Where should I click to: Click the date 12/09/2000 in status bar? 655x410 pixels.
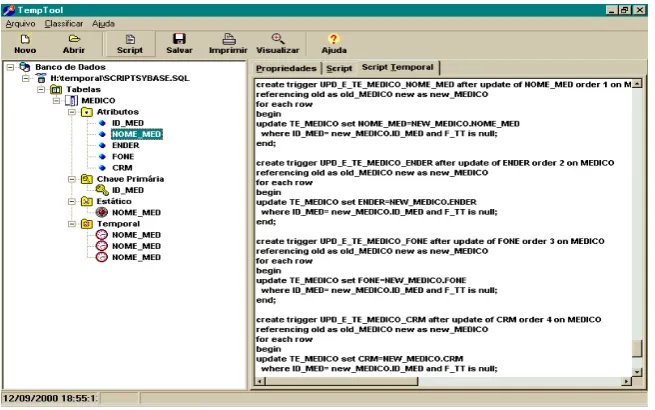point(30,398)
